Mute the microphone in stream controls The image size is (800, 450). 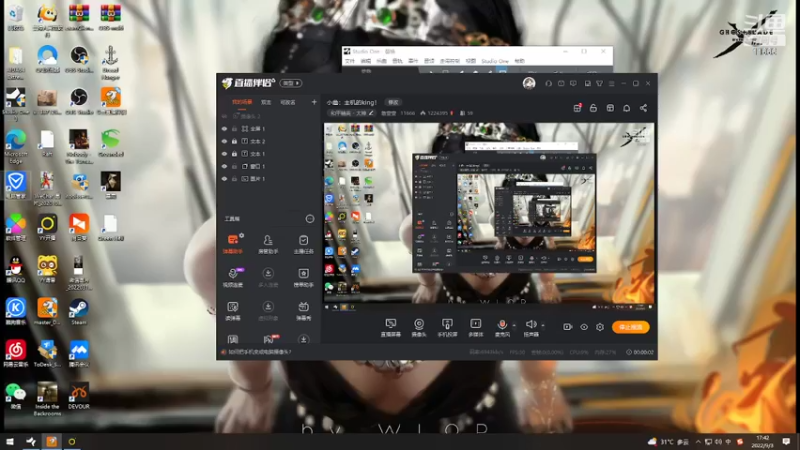[x=502, y=328]
